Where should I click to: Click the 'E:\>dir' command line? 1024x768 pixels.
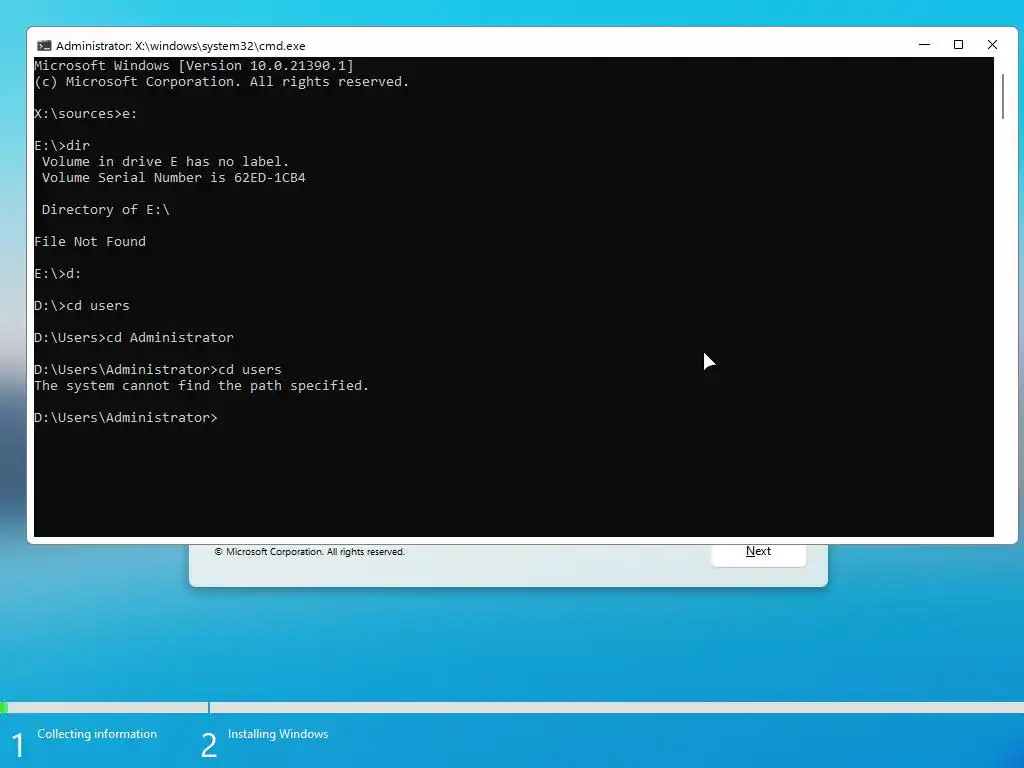pyautogui.click(x=62, y=146)
